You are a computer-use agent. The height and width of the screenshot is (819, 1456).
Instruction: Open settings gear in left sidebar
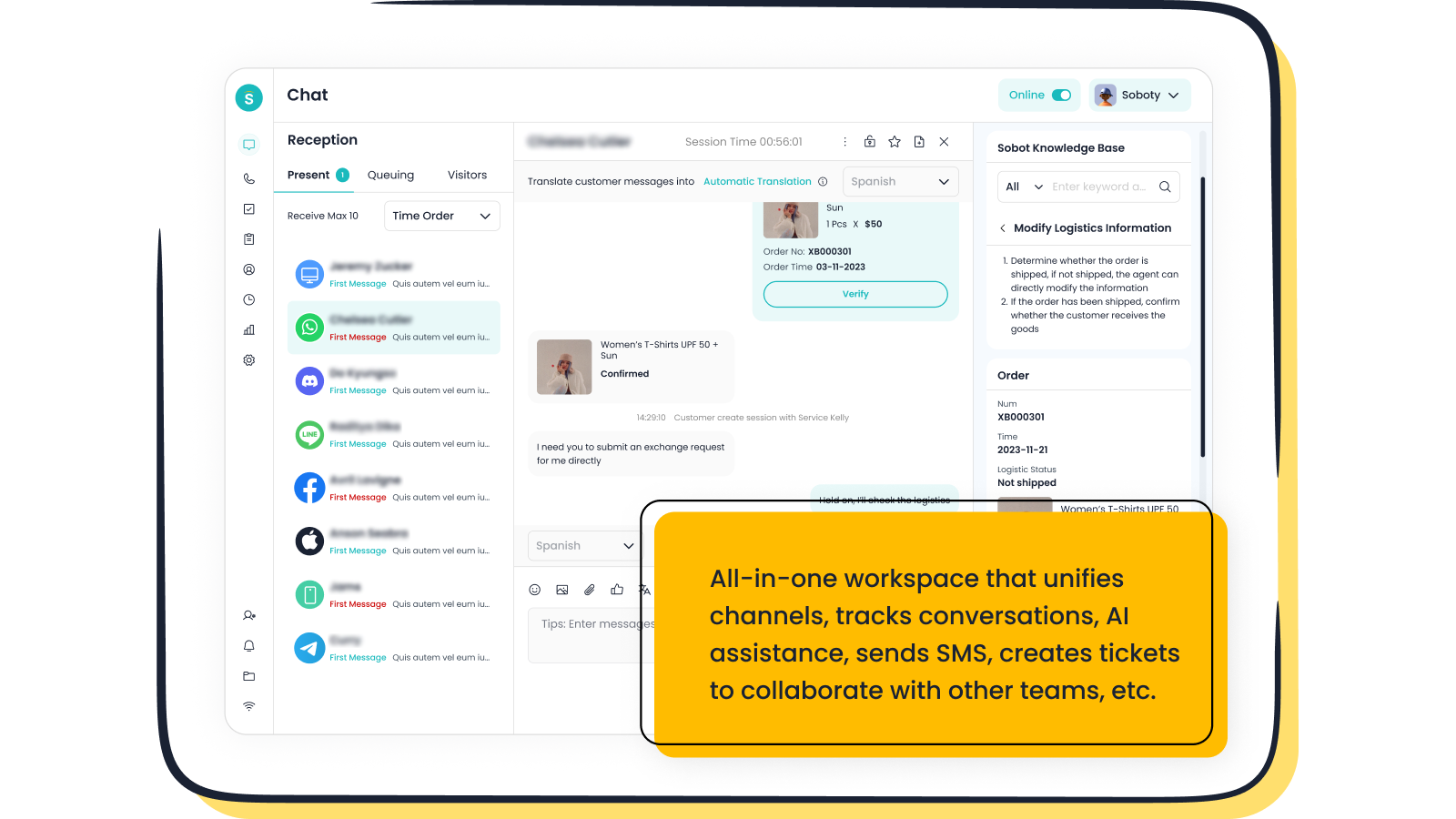pos(248,360)
